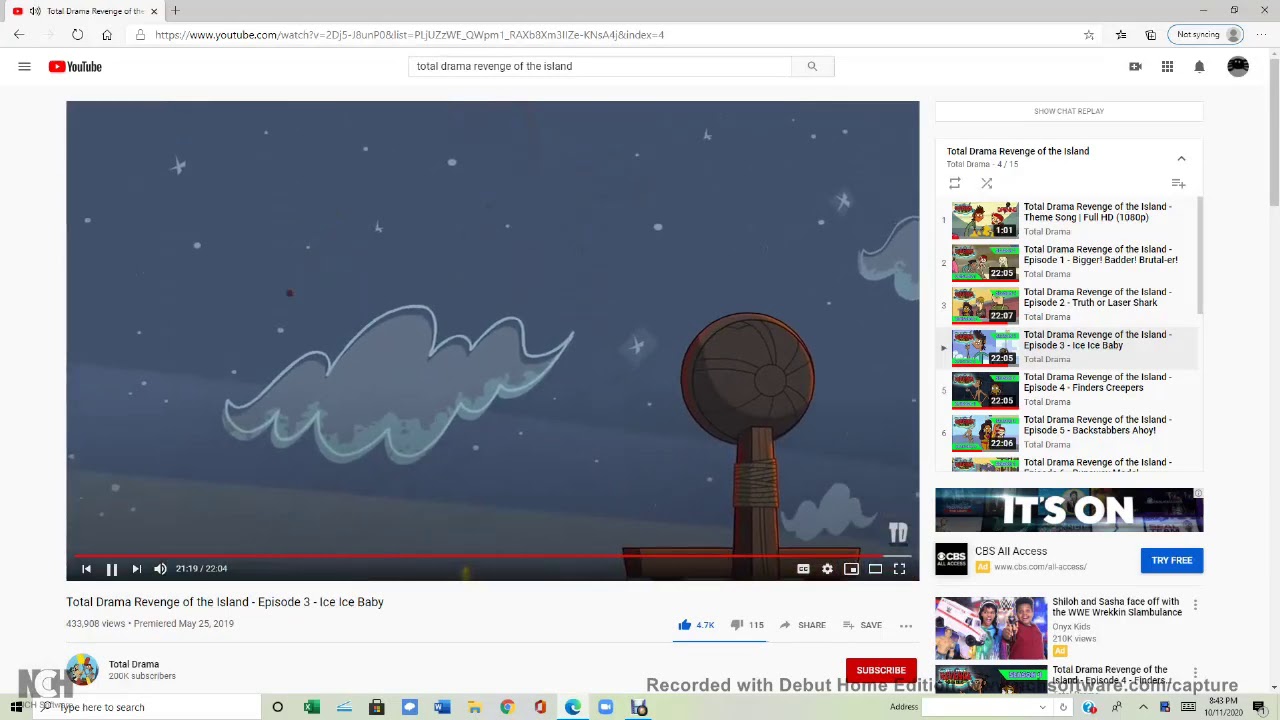Viewport: 1280px width, 720px height.
Task: Click the Total Drama channel avatar
Action: coord(82,669)
